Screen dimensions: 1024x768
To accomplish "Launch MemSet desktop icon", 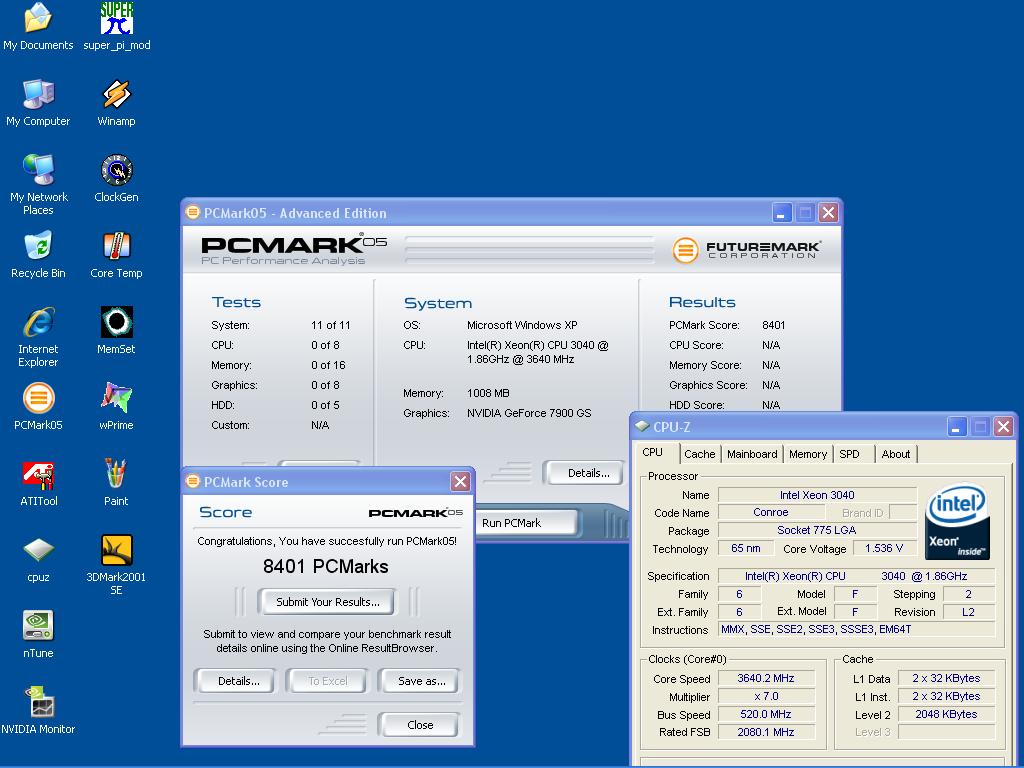I will (116, 330).
